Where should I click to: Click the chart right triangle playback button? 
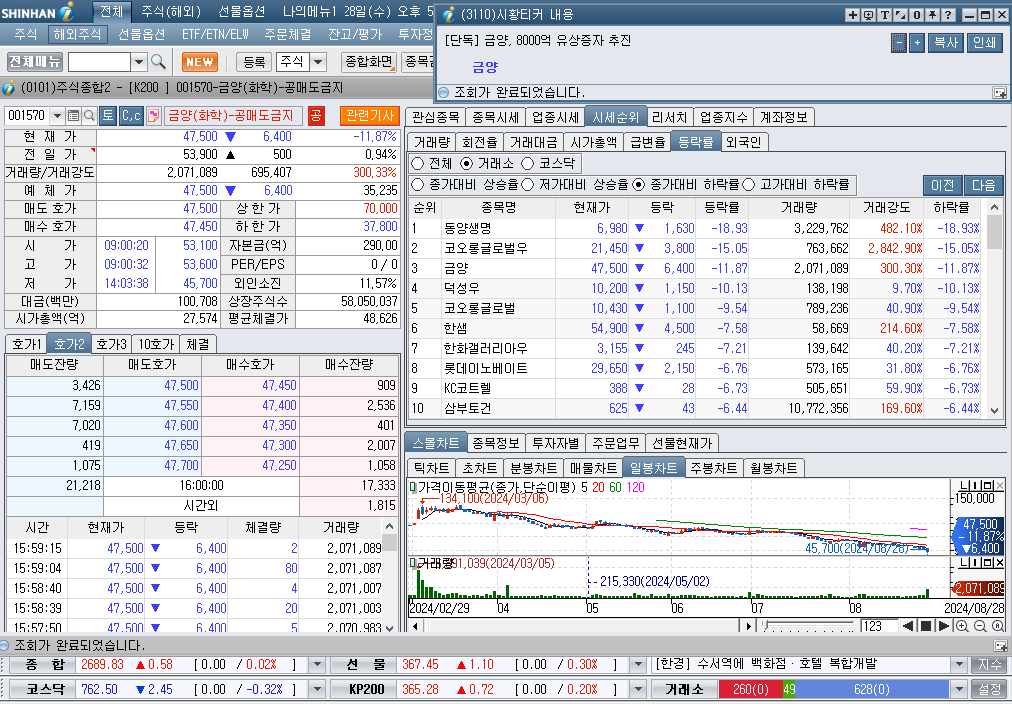coord(944,626)
